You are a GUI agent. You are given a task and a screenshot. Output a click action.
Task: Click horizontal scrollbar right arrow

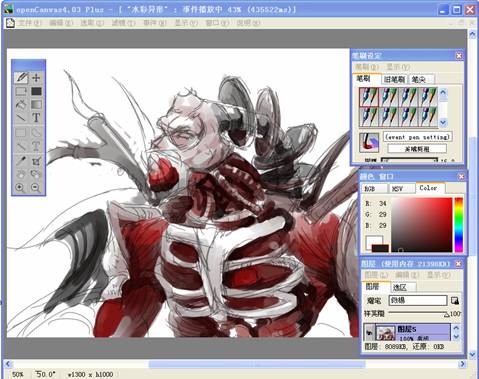tap(462, 364)
